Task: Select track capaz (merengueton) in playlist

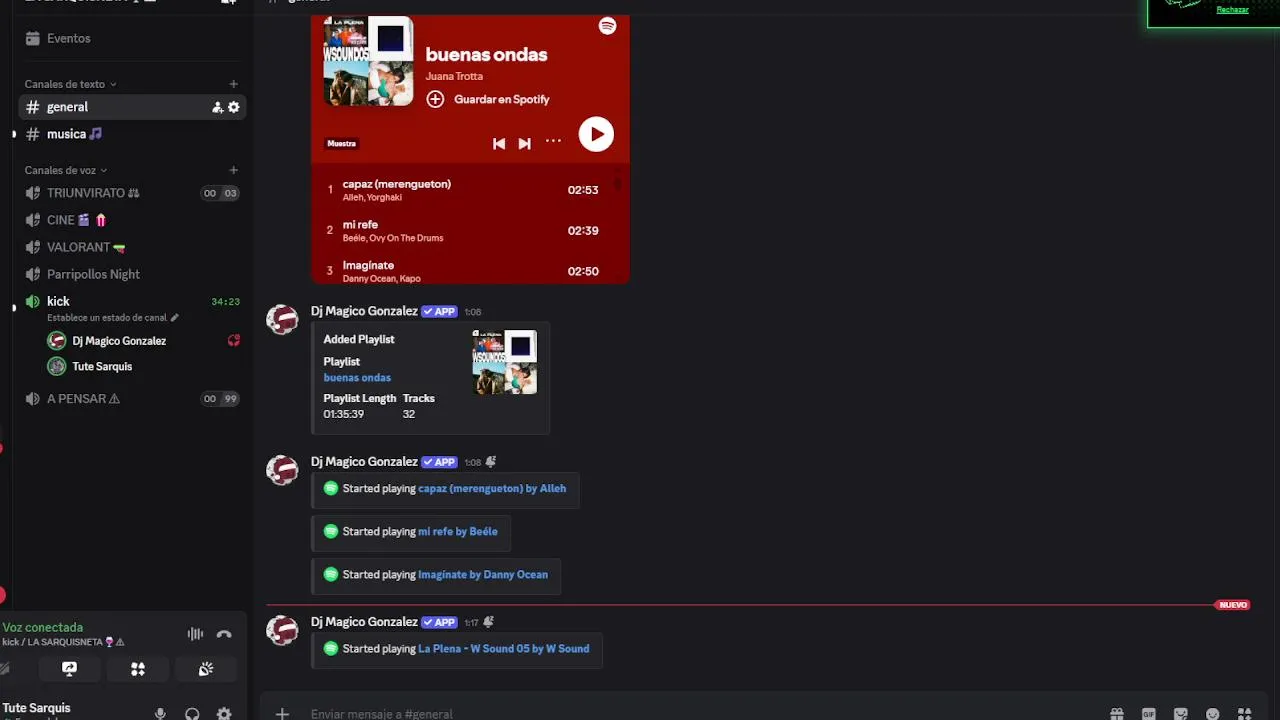Action: pos(466,190)
